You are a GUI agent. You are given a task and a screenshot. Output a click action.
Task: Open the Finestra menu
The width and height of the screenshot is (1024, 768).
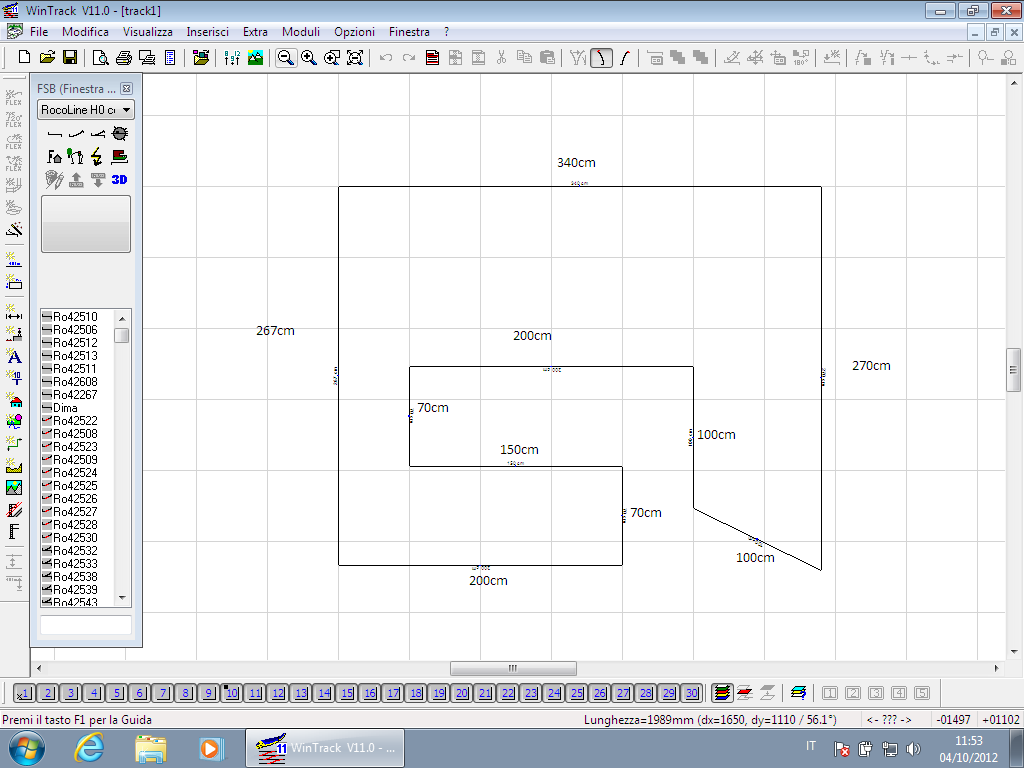point(409,31)
